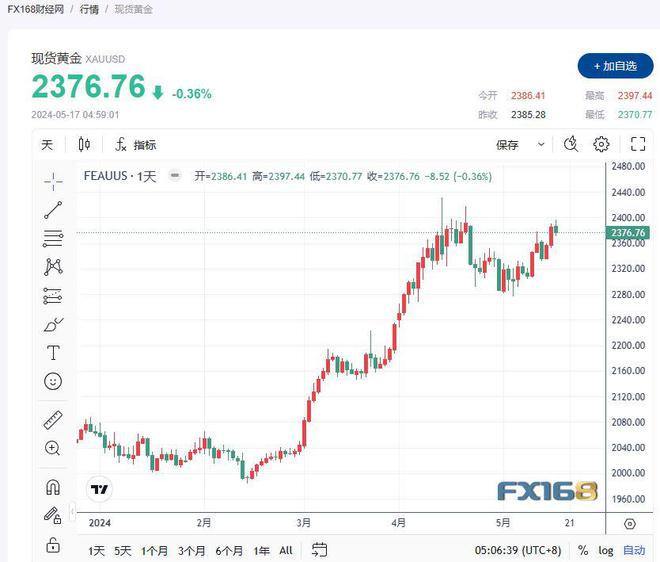
Task: Click the TradingView logo
Action: point(99,490)
